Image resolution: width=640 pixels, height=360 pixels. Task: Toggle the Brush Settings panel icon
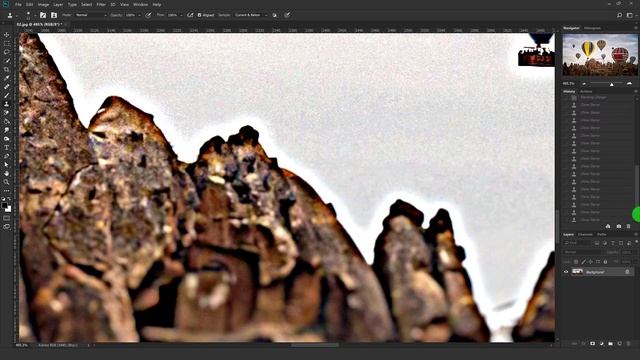pyautogui.click(x=43, y=15)
